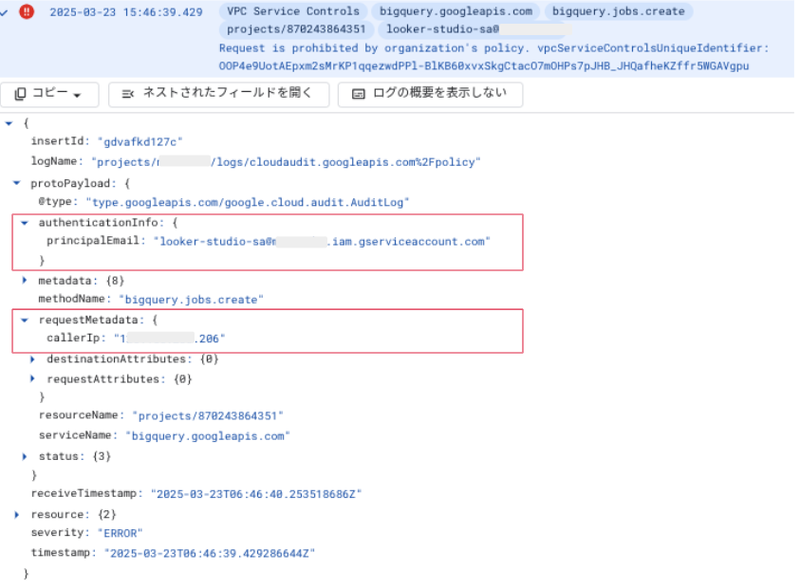Click ネストされたフィールドを開く button
Viewport: 800px width, 588px height.
(x=218, y=94)
